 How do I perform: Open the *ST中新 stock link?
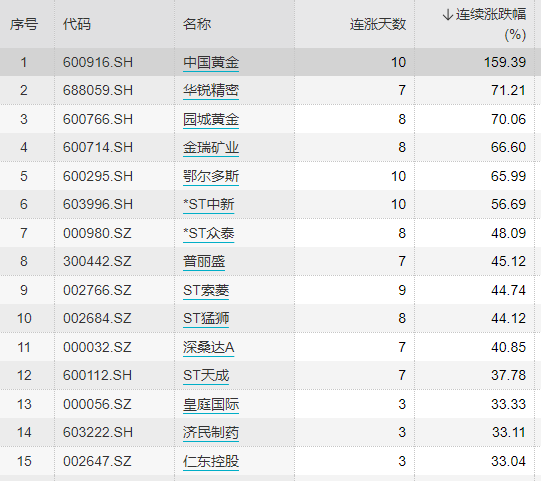point(208,204)
